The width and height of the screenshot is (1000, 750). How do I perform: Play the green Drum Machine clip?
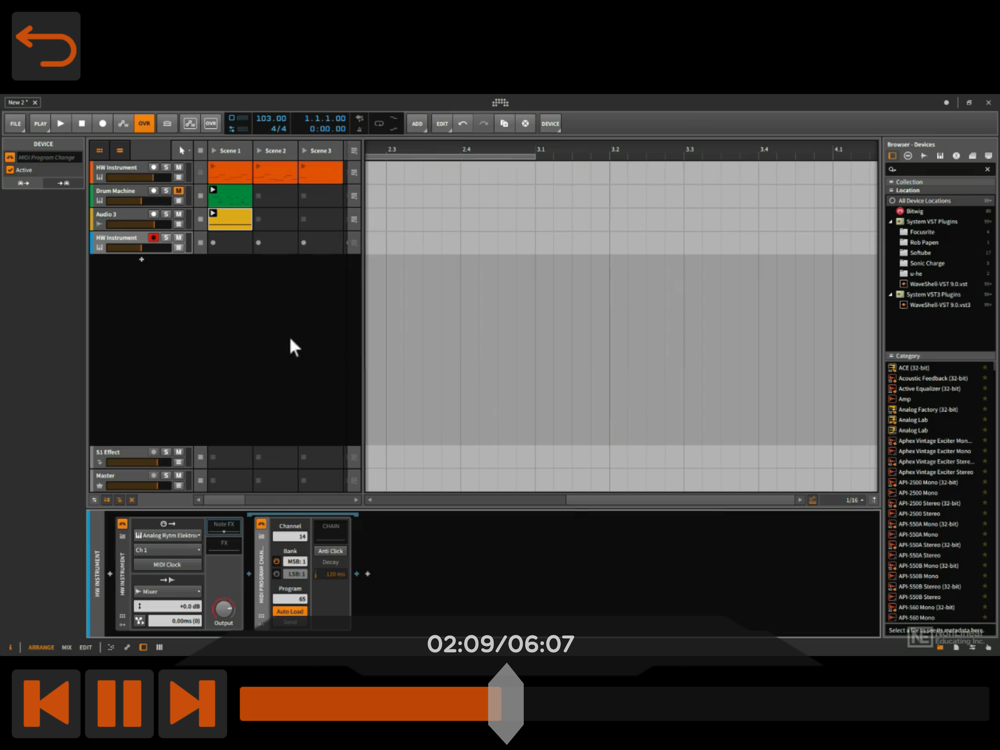(x=213, y=189)
